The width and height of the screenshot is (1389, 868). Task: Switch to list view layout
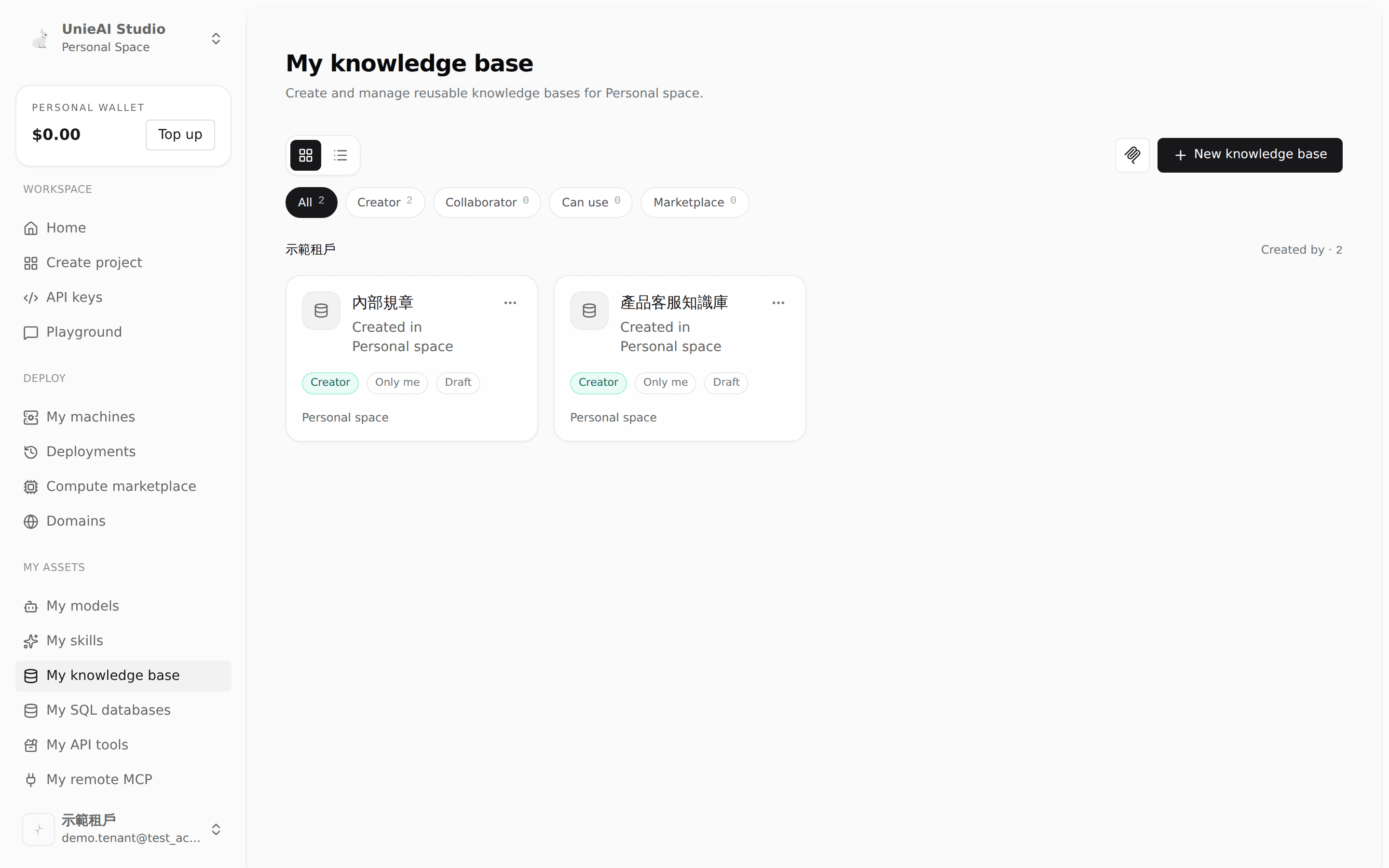tap(340, 155)
